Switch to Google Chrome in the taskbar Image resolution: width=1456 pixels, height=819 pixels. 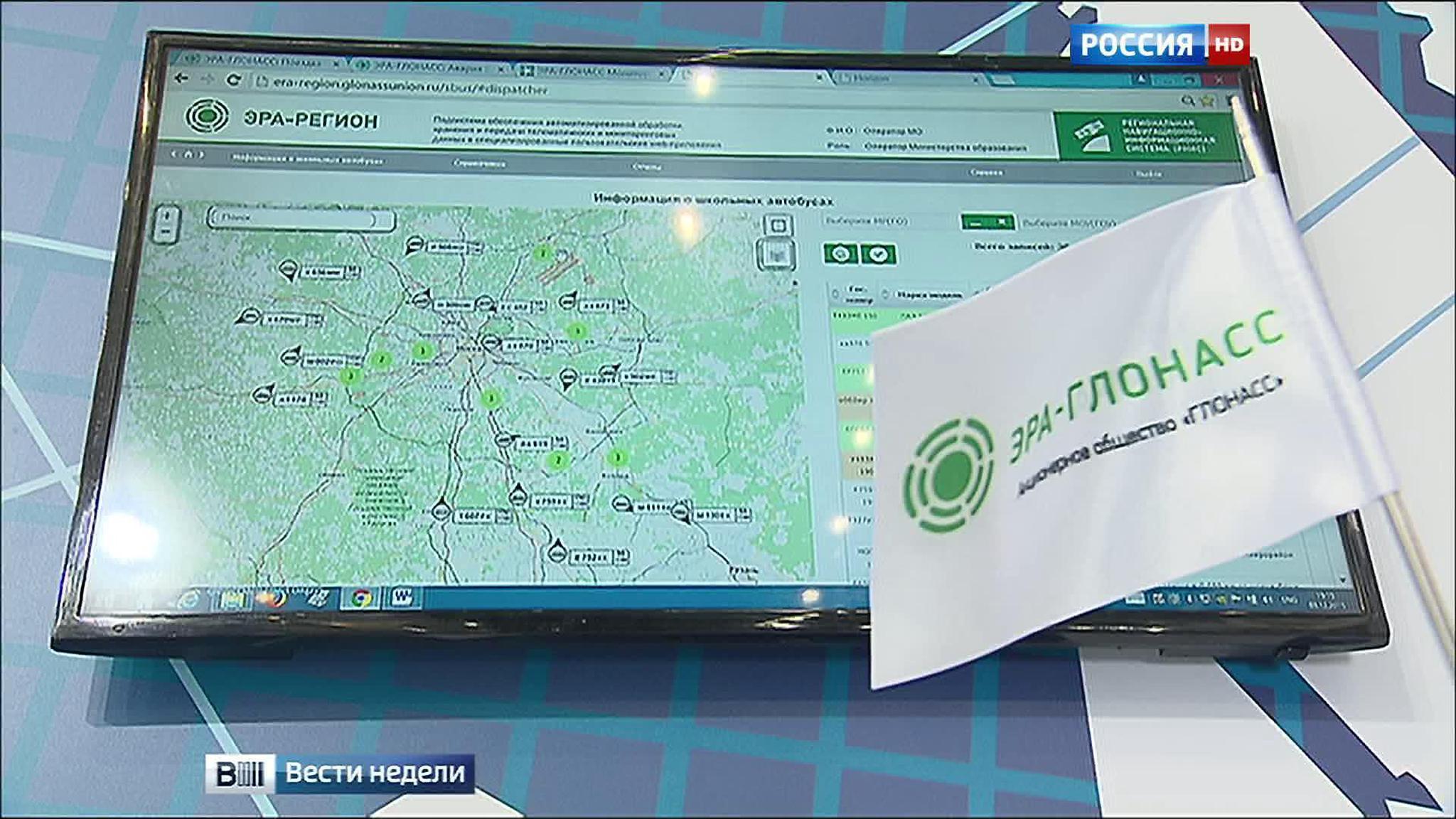(x=361, y=599)
